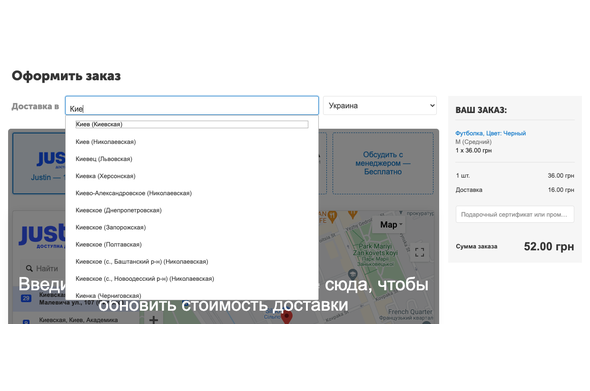Click the map zoom-in plus icon
This screenshot has height=391, width=590.
[x=154, y=320]
